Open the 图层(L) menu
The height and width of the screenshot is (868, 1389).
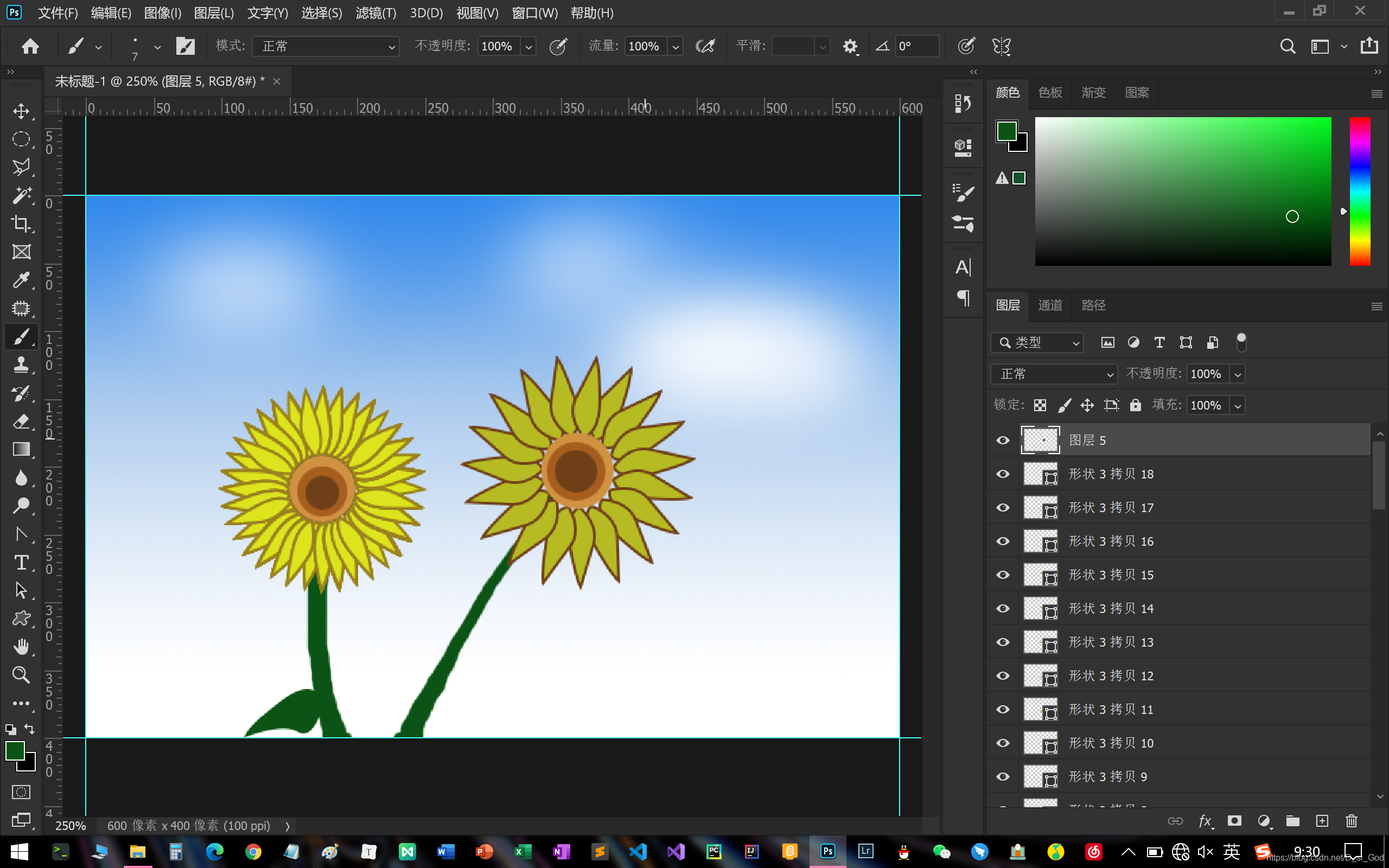click(x=214, y=12)
